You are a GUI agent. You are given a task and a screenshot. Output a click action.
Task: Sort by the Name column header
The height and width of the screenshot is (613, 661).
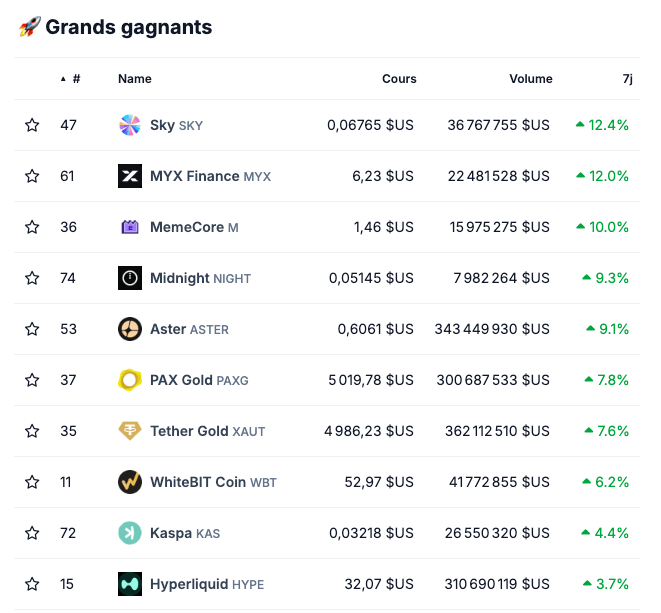pyautogui.click(x=135, y=79)
